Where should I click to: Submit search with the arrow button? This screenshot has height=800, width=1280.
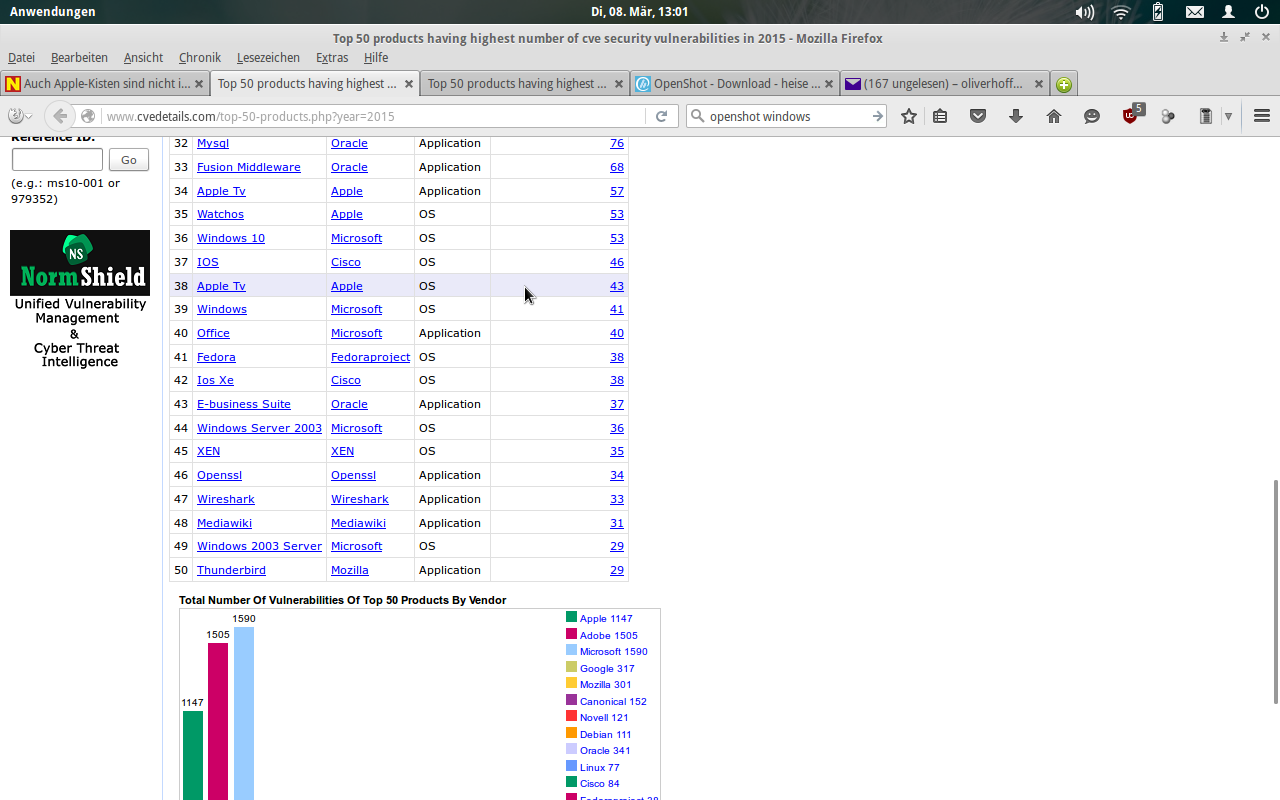click(x=877, y=116)
